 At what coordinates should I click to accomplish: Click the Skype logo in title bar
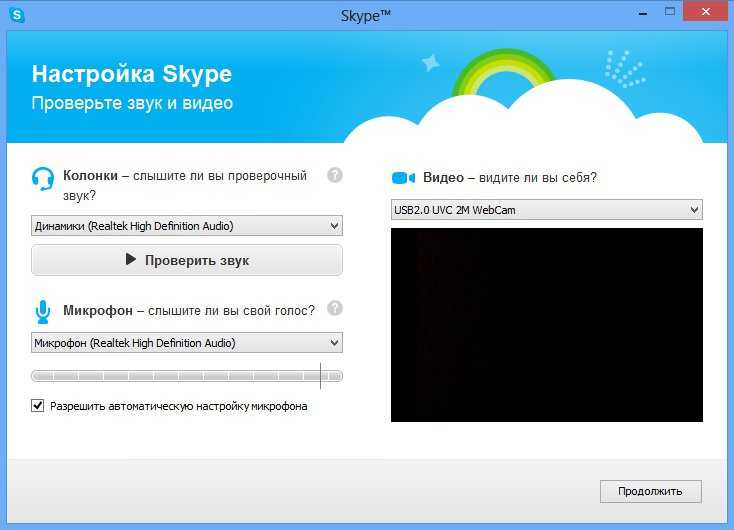[17, 15]
